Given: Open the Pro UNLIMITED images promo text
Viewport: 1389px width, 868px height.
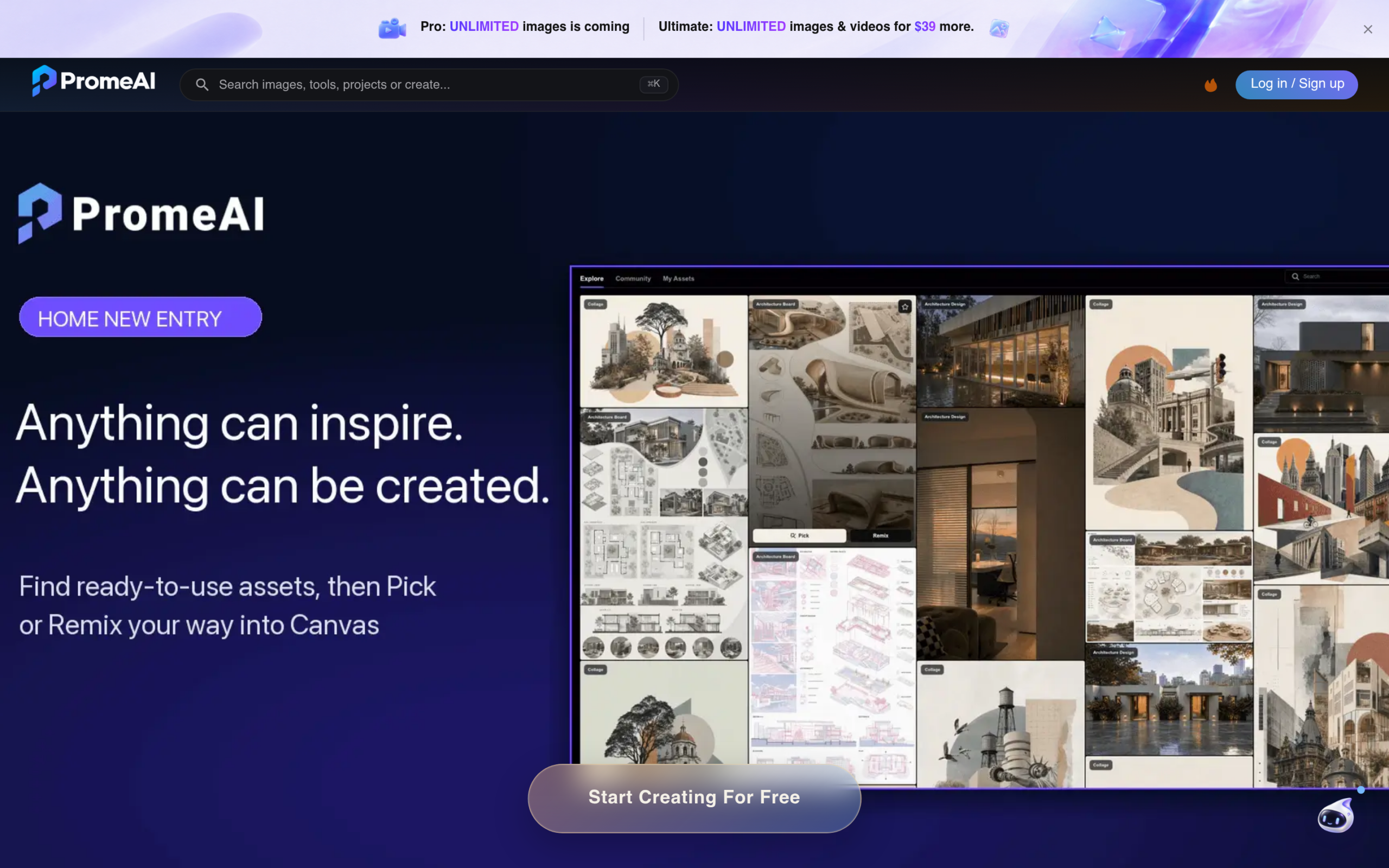Looking at the screenshot, I should click(x=525, y=27).
